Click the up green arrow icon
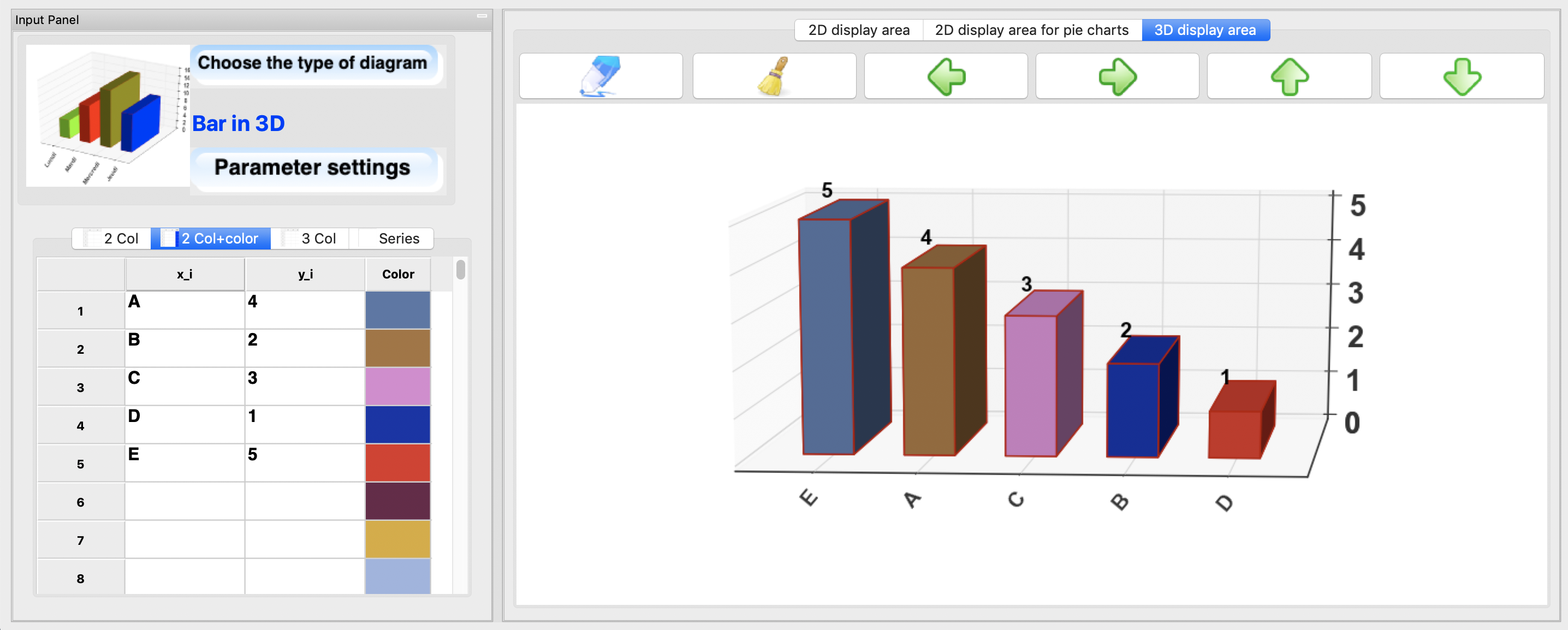Viewport: 1568px width, 630px height. [x=1289, y=75]
